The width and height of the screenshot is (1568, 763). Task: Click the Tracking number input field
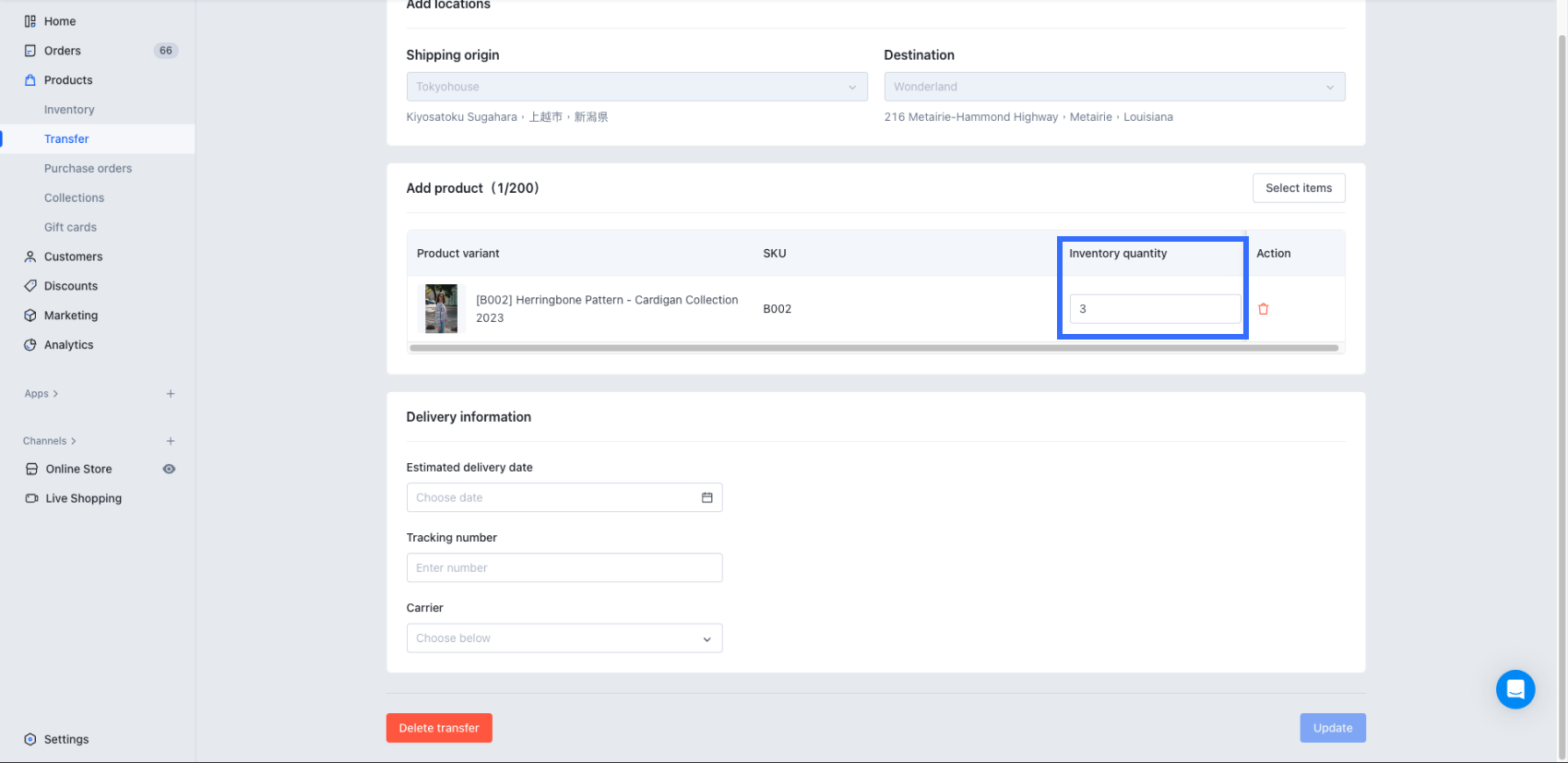(x=564, y=568)
